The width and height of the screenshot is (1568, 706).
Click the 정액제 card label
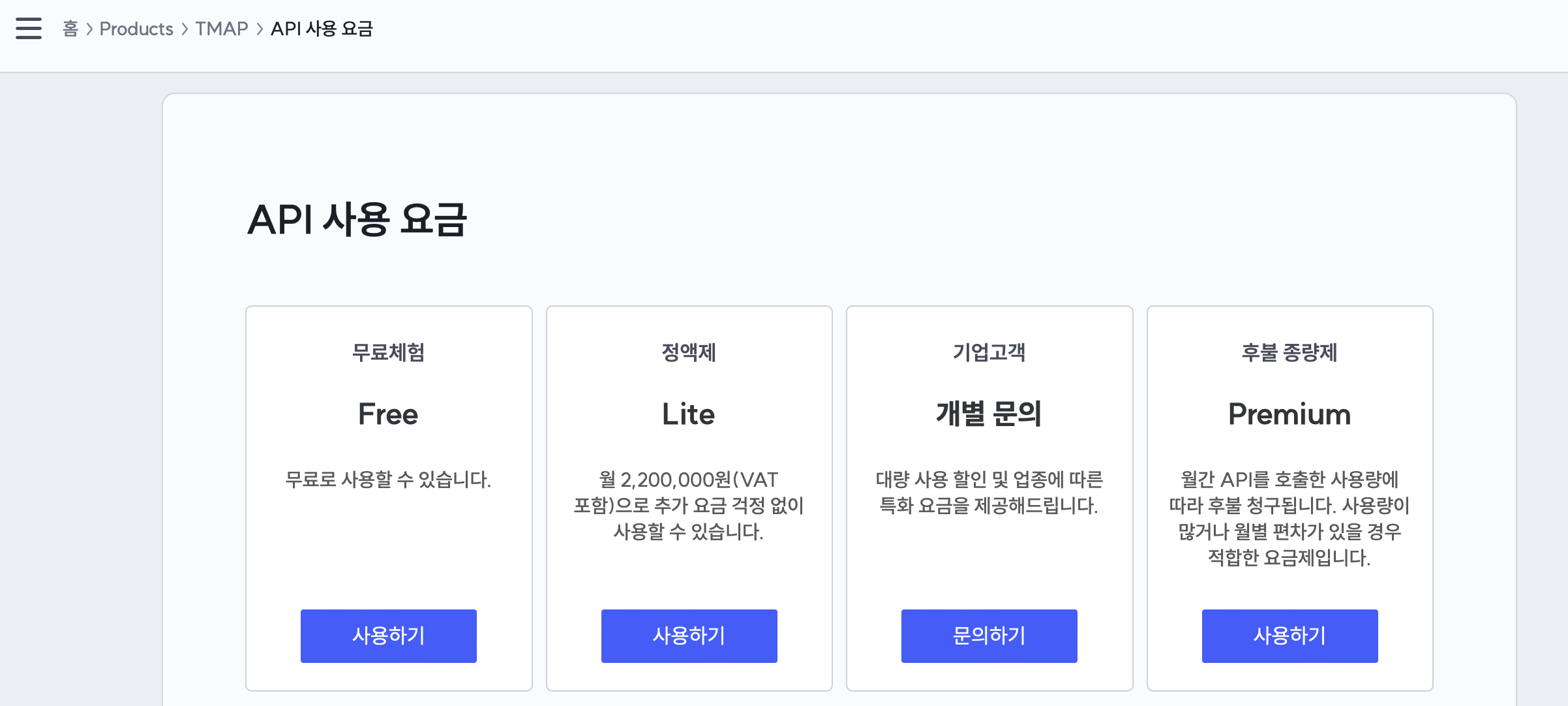pos(689,352)
